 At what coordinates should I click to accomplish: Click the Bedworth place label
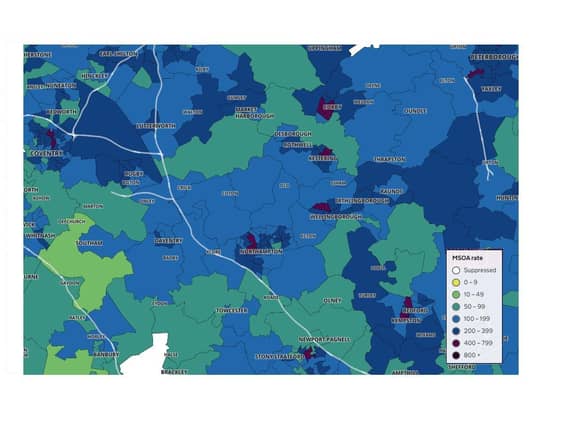pyautogui.click(x=62, y=112)
